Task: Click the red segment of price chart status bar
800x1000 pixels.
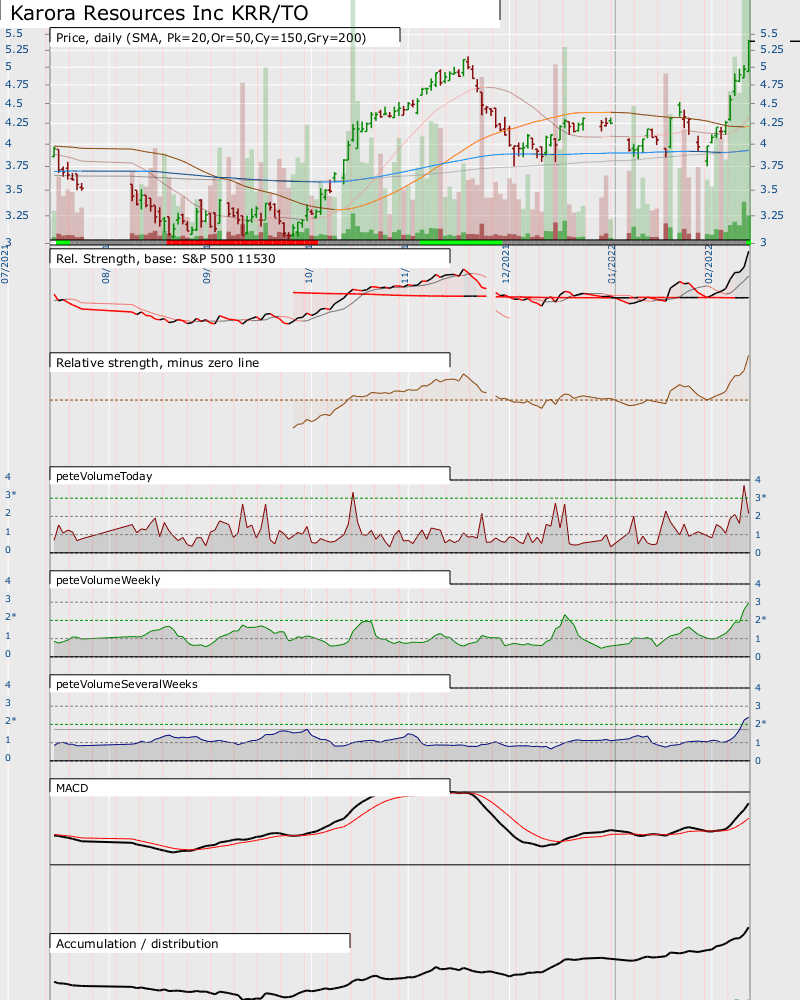Action: click(242, 242)
